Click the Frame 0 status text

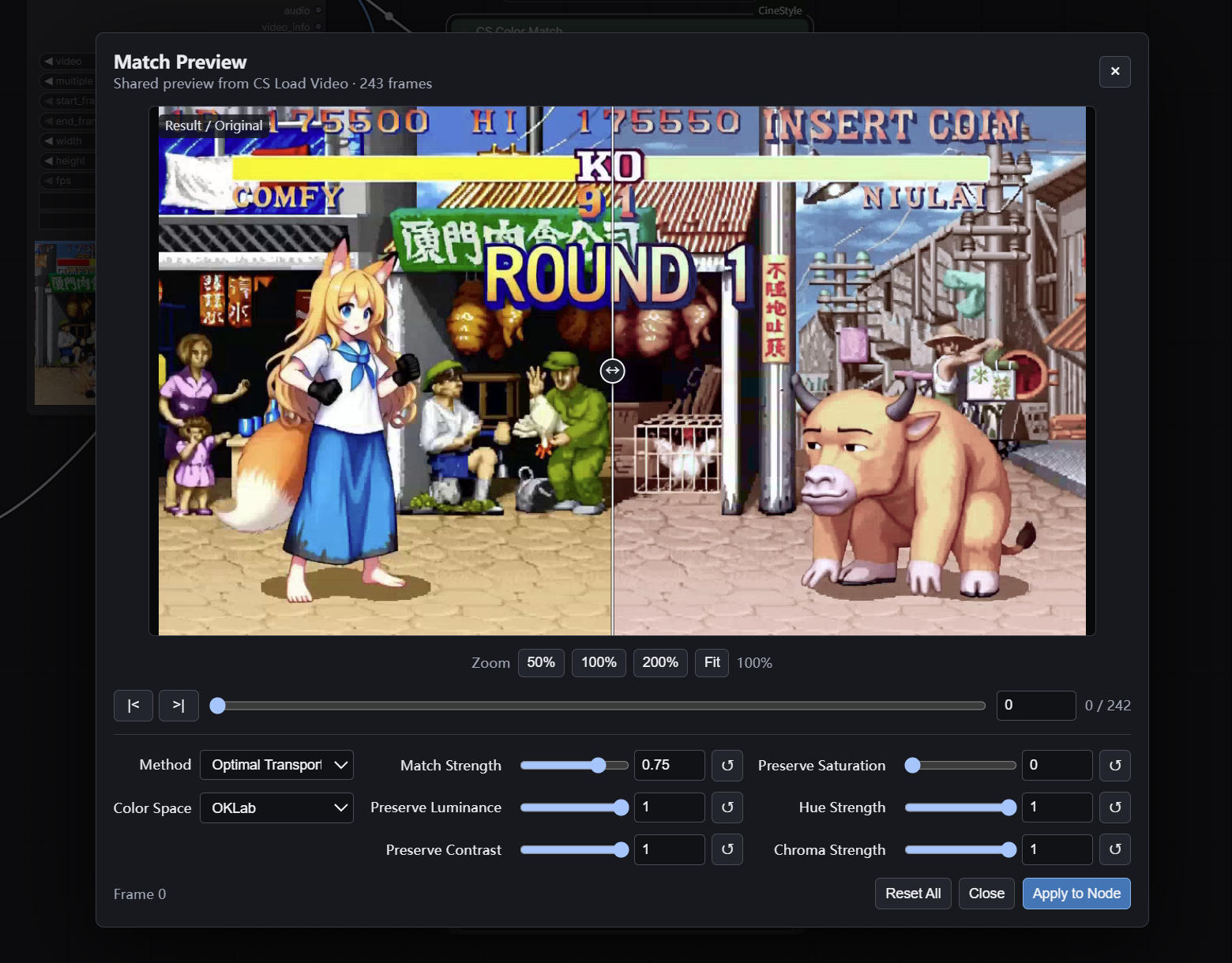tap(140, 894)
